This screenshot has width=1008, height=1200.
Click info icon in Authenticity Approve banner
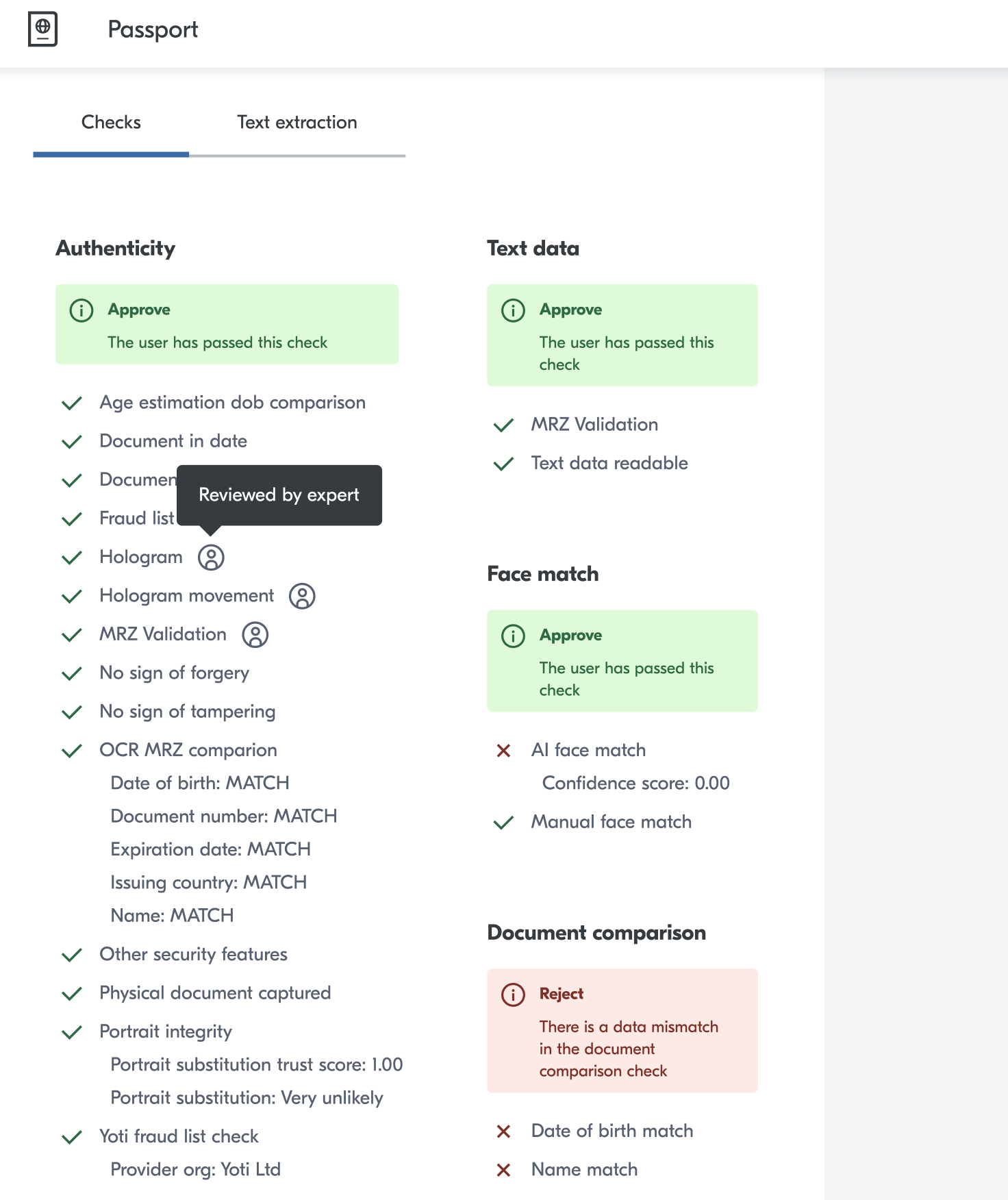pos(81,310)
